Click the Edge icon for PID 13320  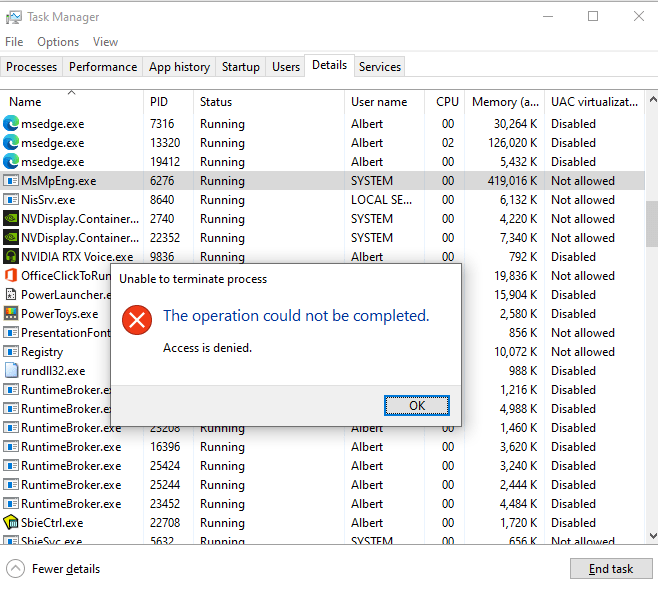[11, 143]
